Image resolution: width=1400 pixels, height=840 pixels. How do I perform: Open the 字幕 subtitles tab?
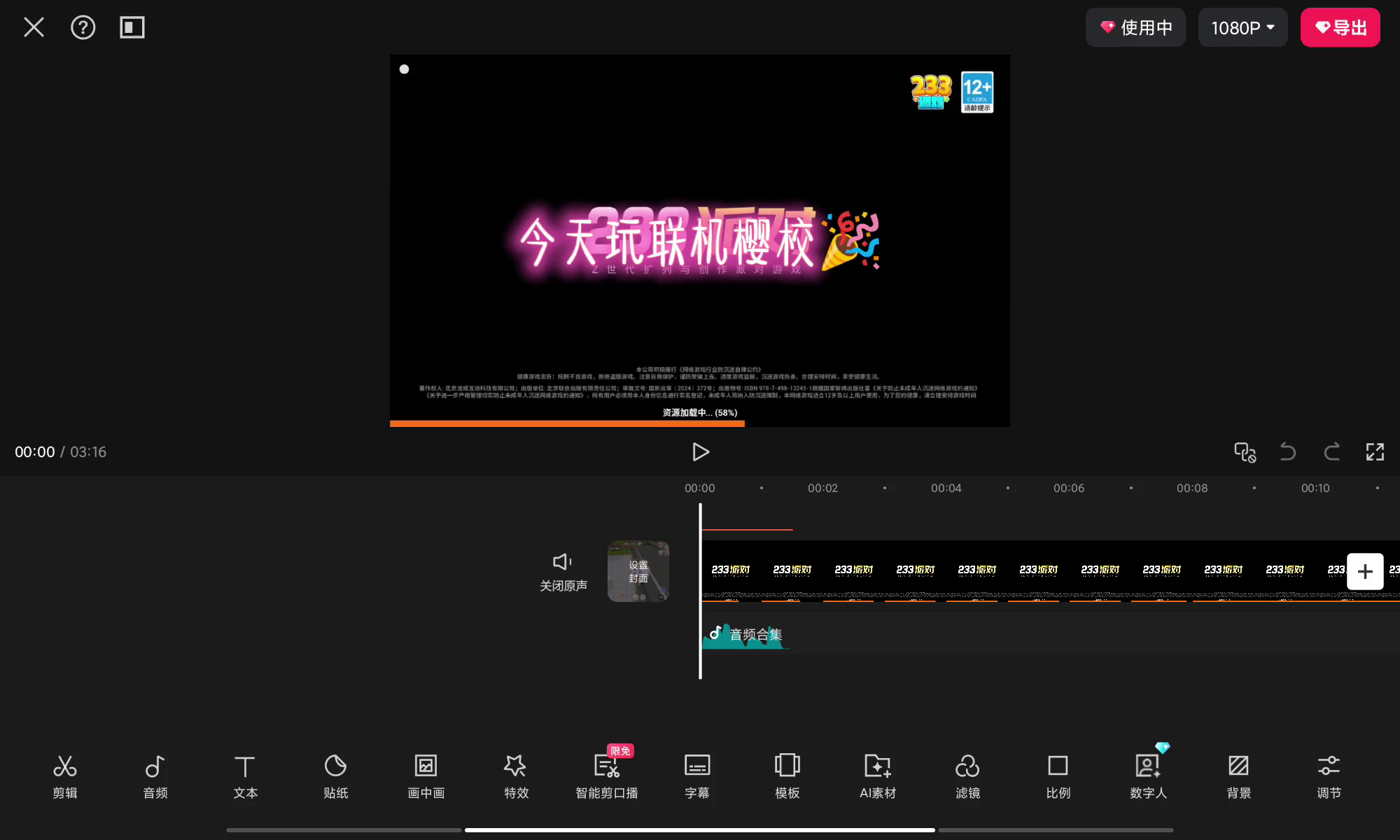[696, 776]
